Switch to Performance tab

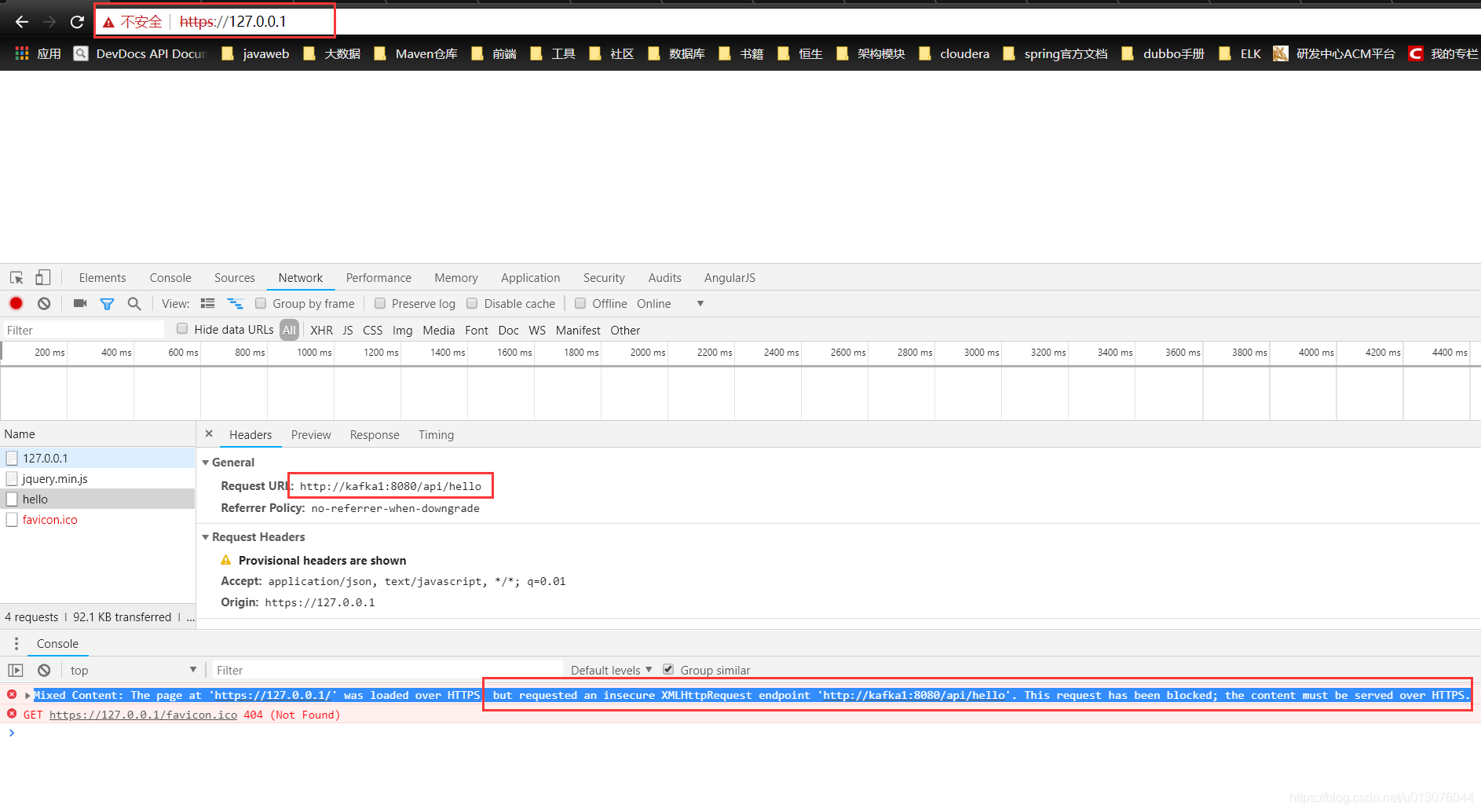point(378,278)
